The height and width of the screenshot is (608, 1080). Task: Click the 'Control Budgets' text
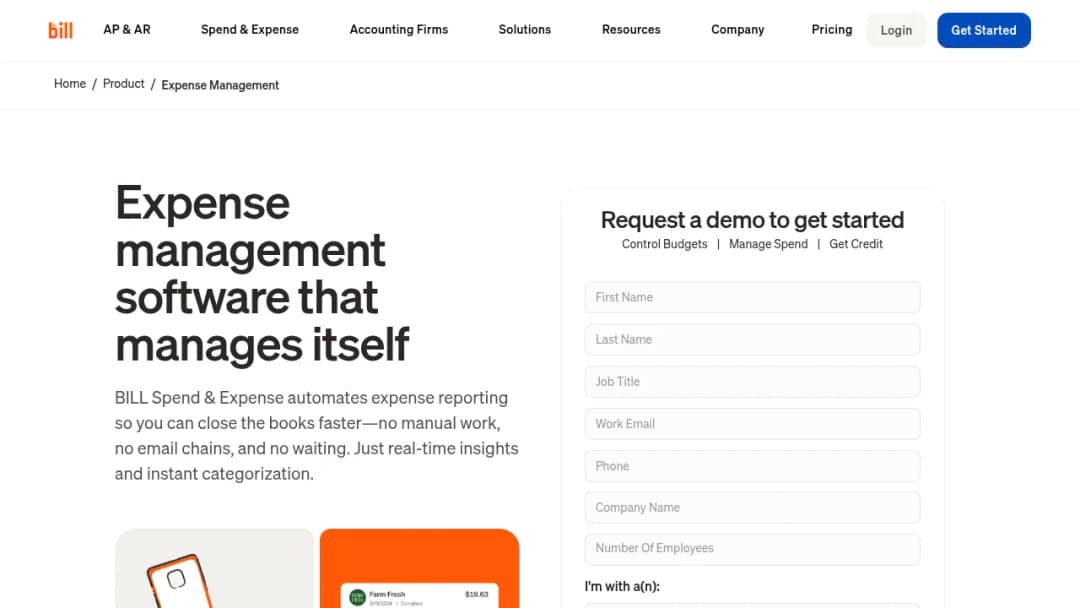[x=664, y=244]
